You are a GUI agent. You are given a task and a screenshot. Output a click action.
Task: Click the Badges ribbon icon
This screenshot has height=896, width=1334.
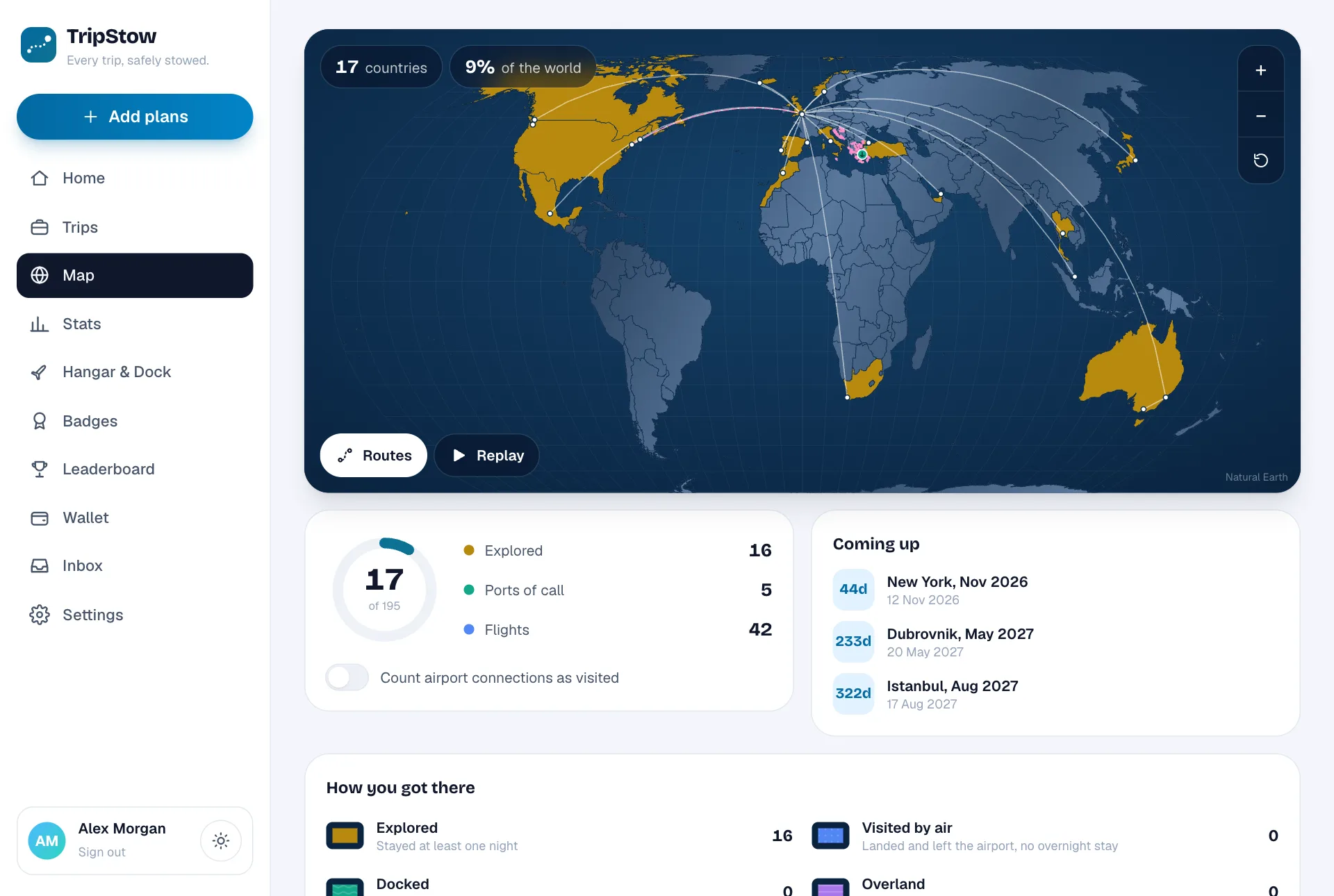point(40,421)
